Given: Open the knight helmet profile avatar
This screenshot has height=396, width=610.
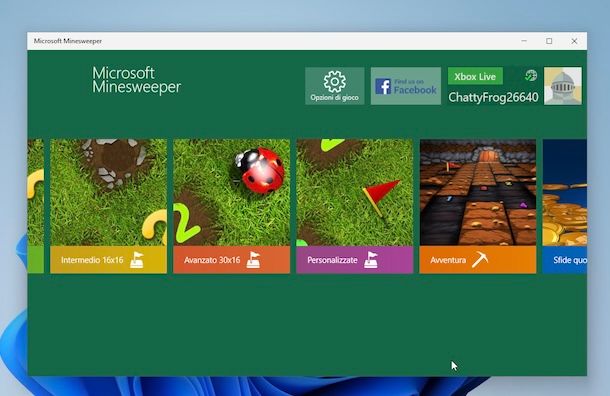Looking at the screenshot, I should [x=563, y=86].
